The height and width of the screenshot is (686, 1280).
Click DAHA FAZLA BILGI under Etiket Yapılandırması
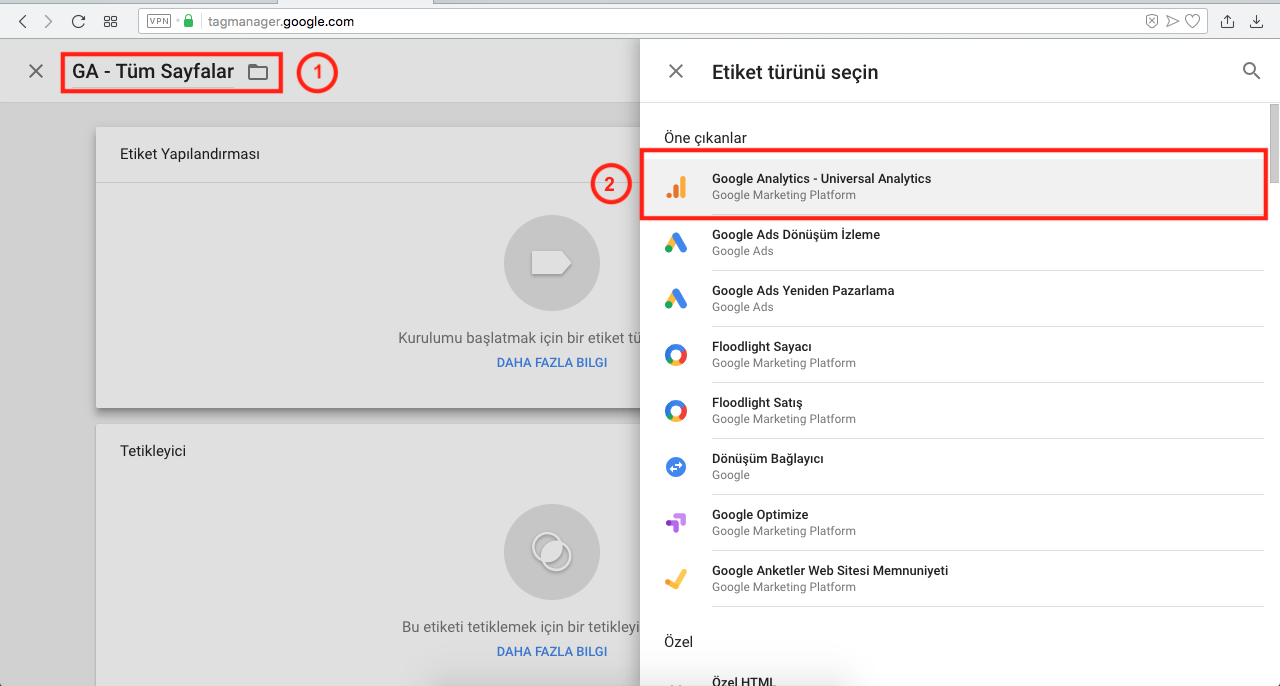pos(552,363)
